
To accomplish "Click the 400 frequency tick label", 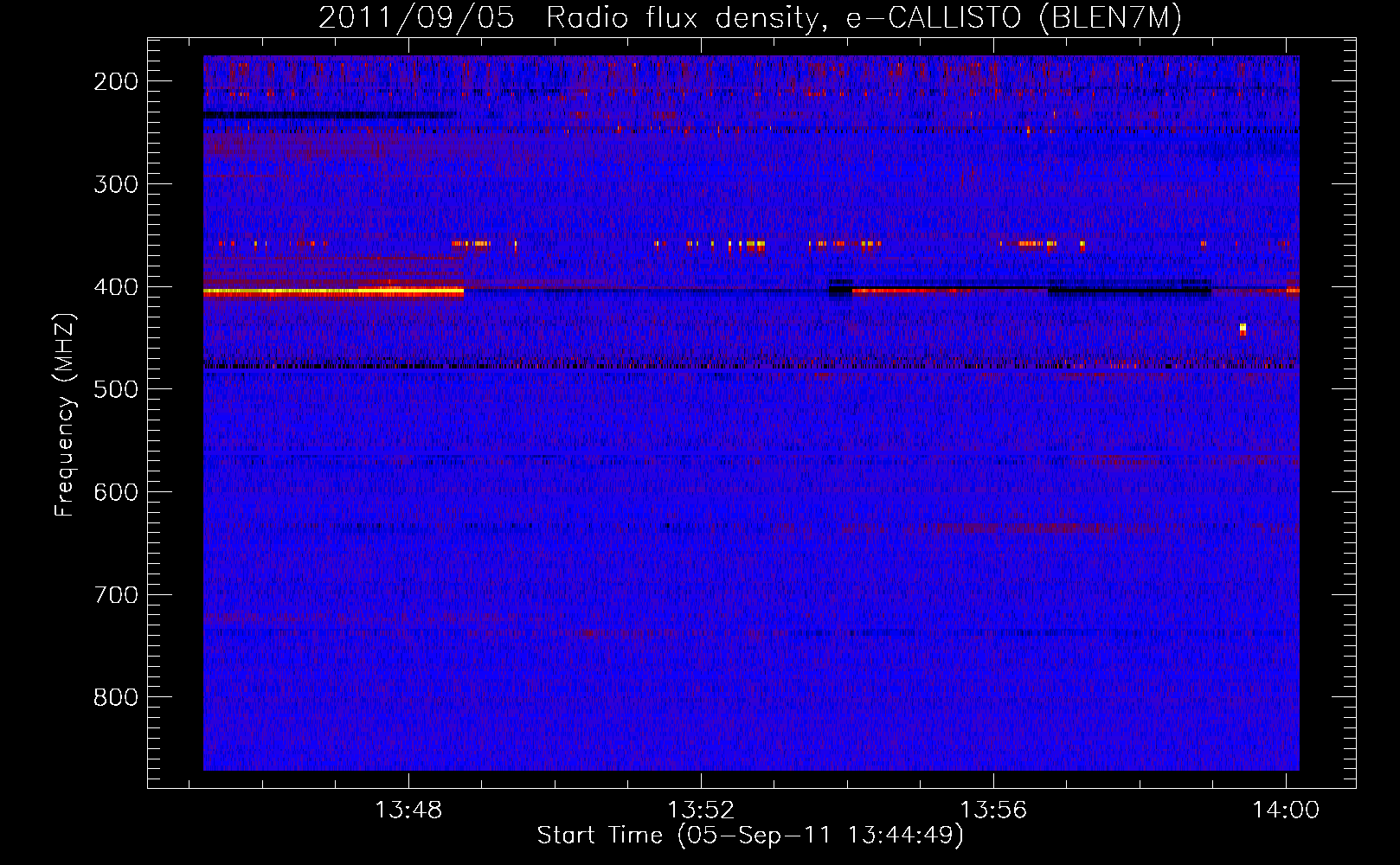I will tap(116, 287).
